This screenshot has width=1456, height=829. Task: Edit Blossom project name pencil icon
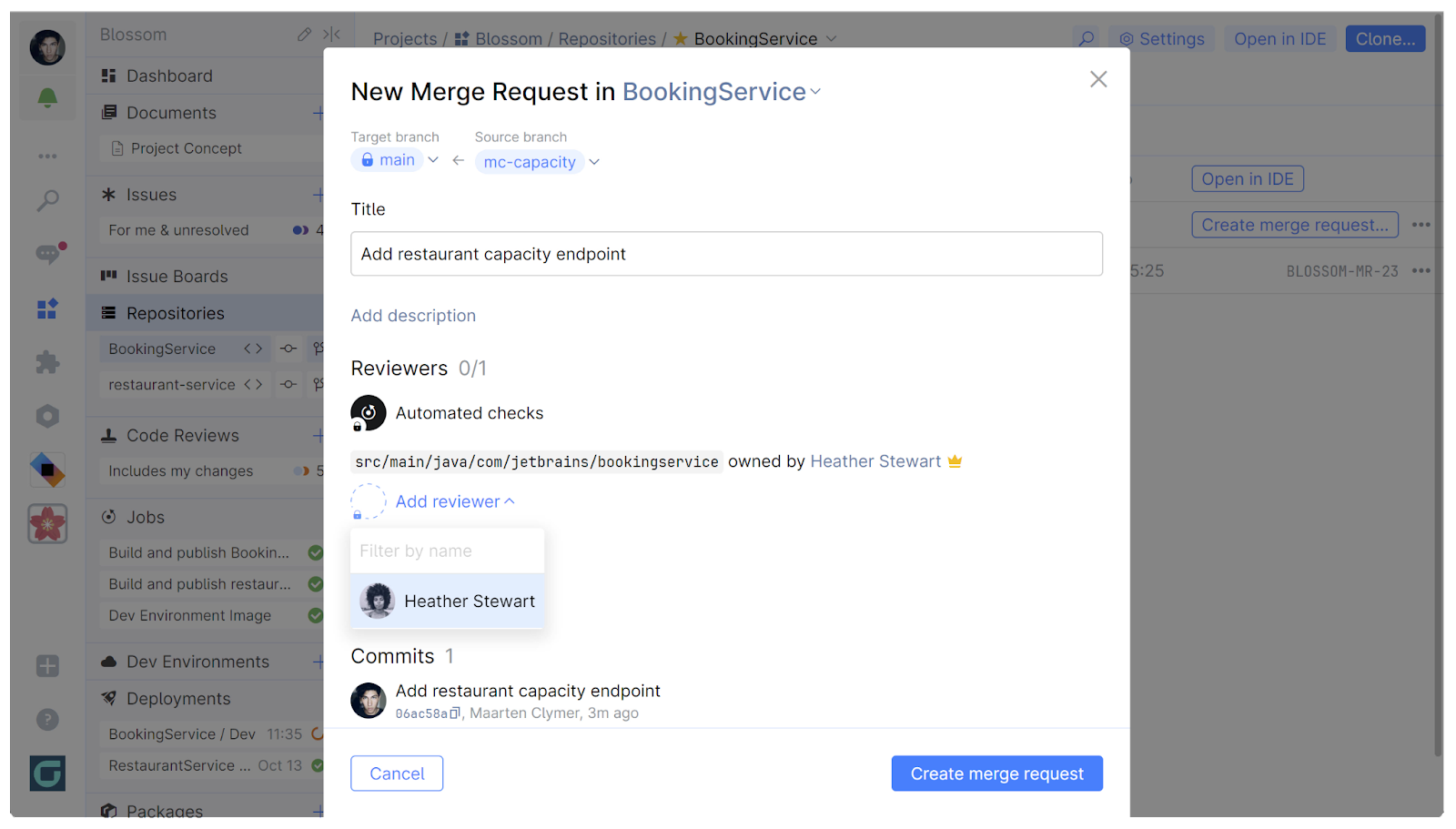coord(304,35)
